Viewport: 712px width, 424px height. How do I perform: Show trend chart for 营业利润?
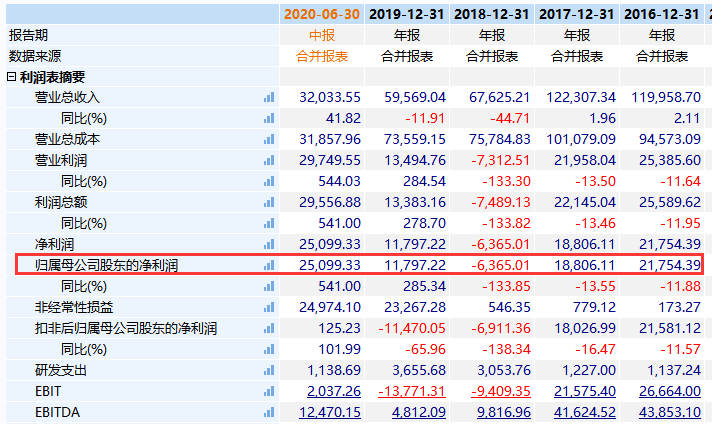point(268,160)
